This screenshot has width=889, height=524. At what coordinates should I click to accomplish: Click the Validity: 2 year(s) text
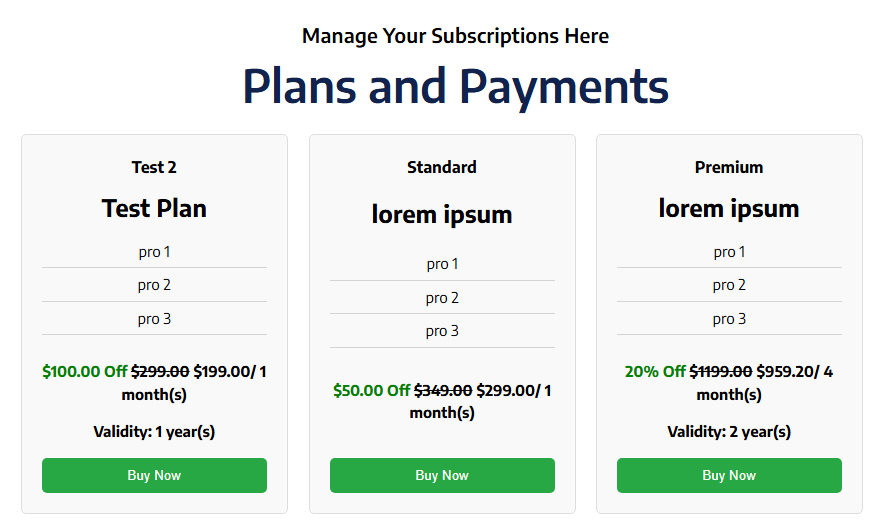click(729, 432)
